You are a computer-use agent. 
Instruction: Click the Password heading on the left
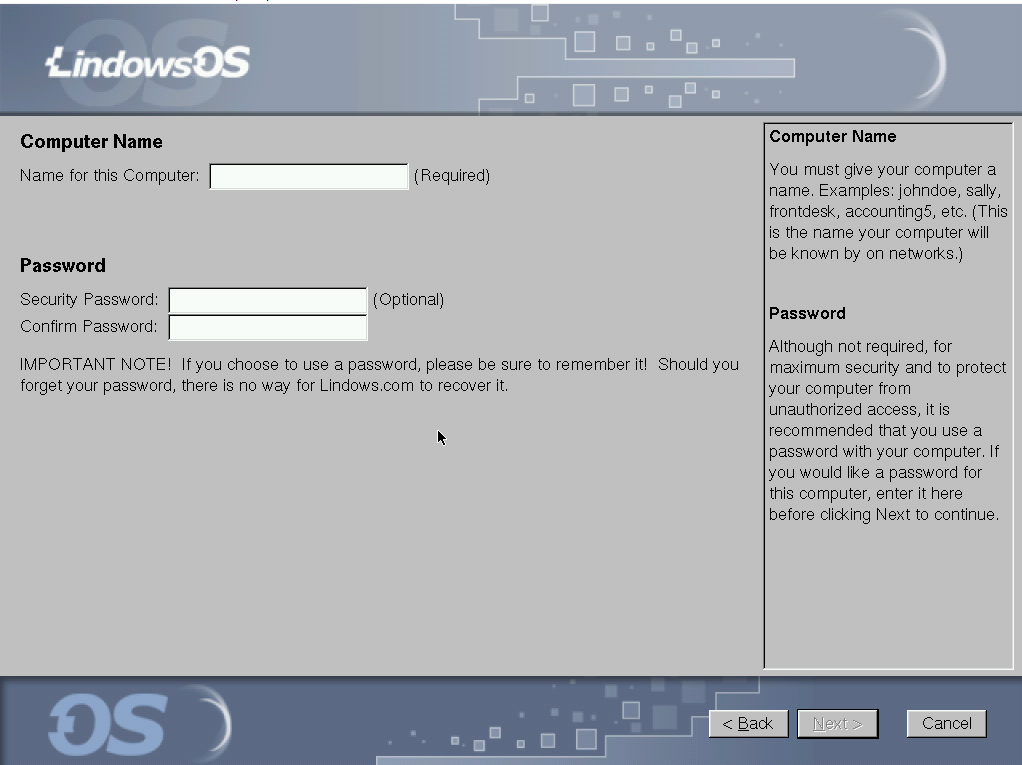pyautogui.click(x=63, y=265)
